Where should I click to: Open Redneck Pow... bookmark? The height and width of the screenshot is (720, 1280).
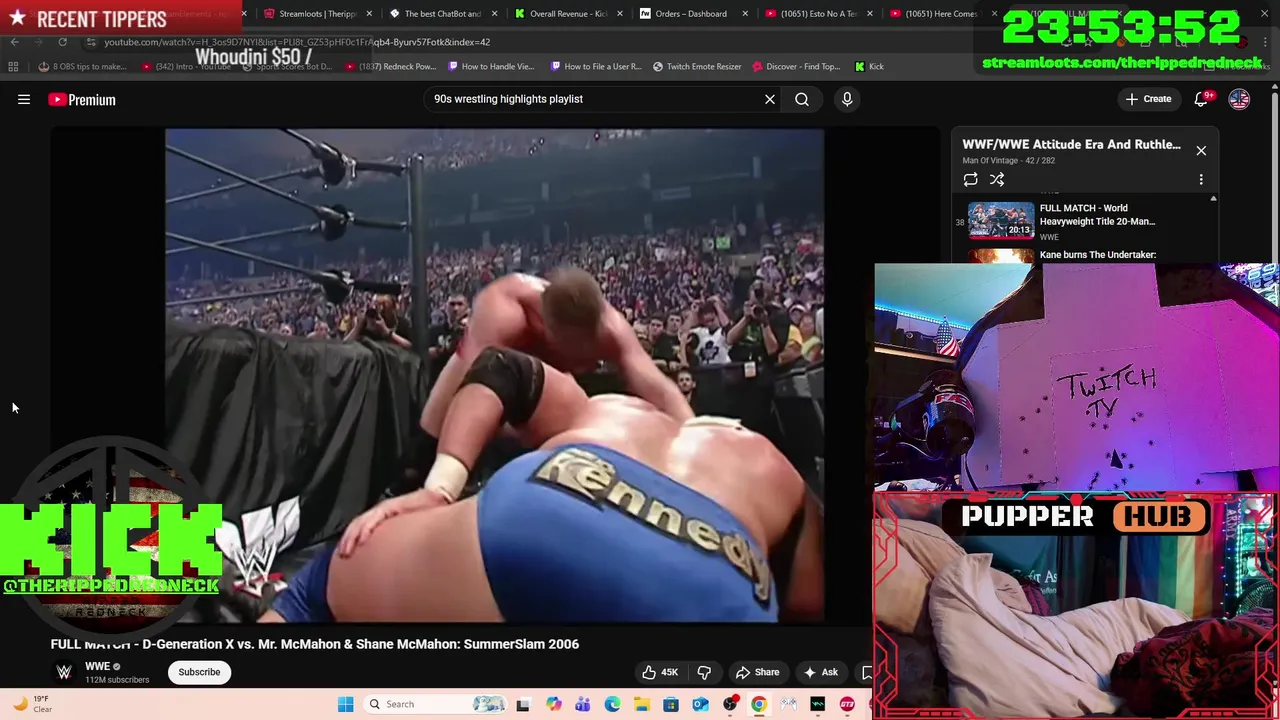click(391, 66)
